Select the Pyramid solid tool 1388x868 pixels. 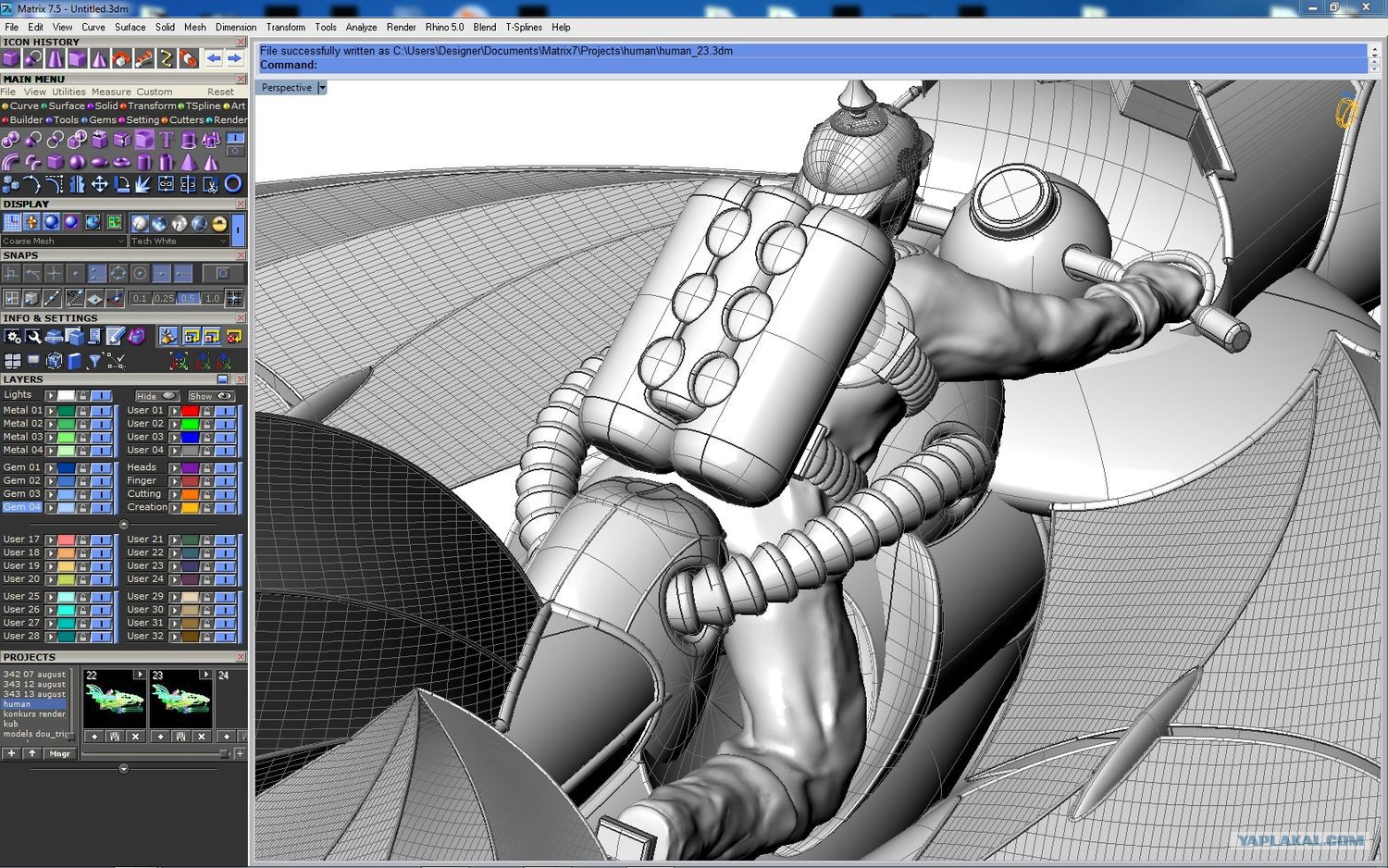tap(189, 162)
